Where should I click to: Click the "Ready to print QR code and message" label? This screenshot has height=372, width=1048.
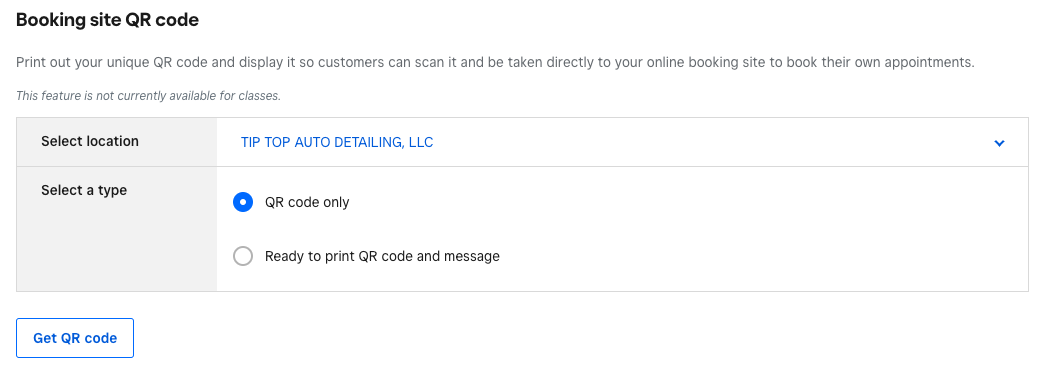click(382, 256)
